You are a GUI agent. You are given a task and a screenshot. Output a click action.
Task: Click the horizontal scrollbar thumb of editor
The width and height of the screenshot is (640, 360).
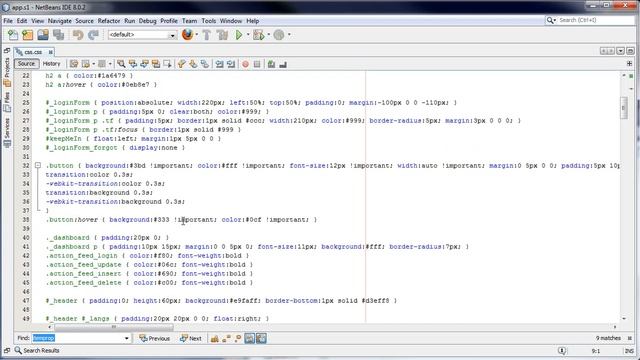point(114,327)
